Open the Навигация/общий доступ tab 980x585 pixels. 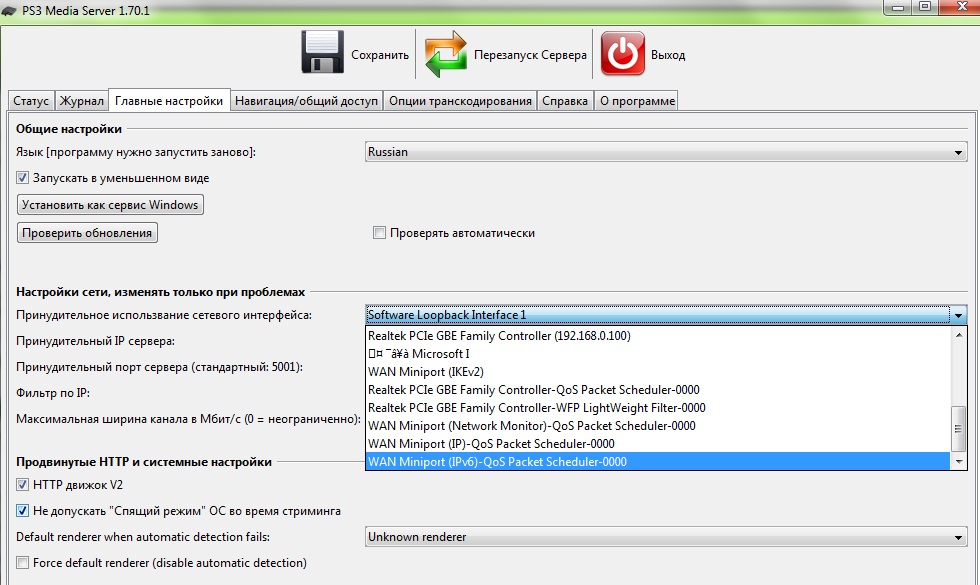point(306,101)
